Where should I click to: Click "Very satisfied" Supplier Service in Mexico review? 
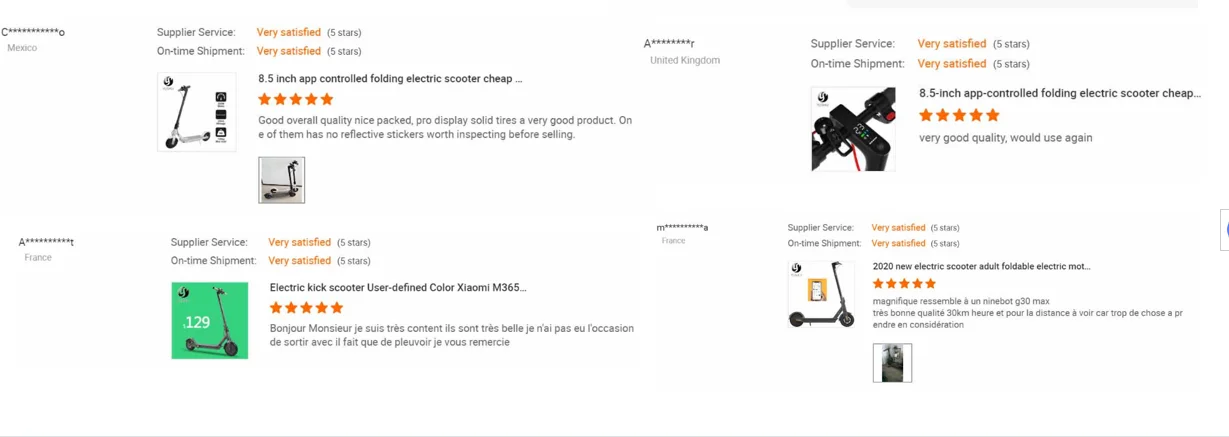[x=288, y=32]
